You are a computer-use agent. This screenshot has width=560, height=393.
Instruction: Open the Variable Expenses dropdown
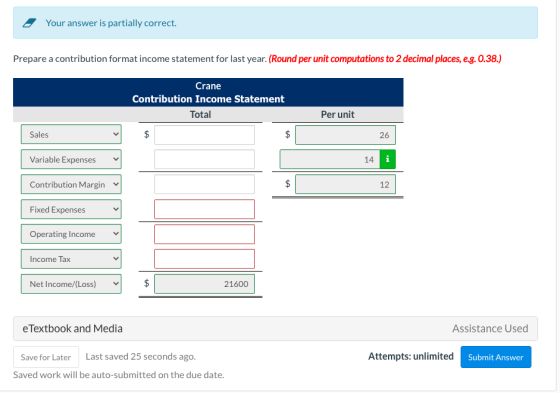pos(71,159)
